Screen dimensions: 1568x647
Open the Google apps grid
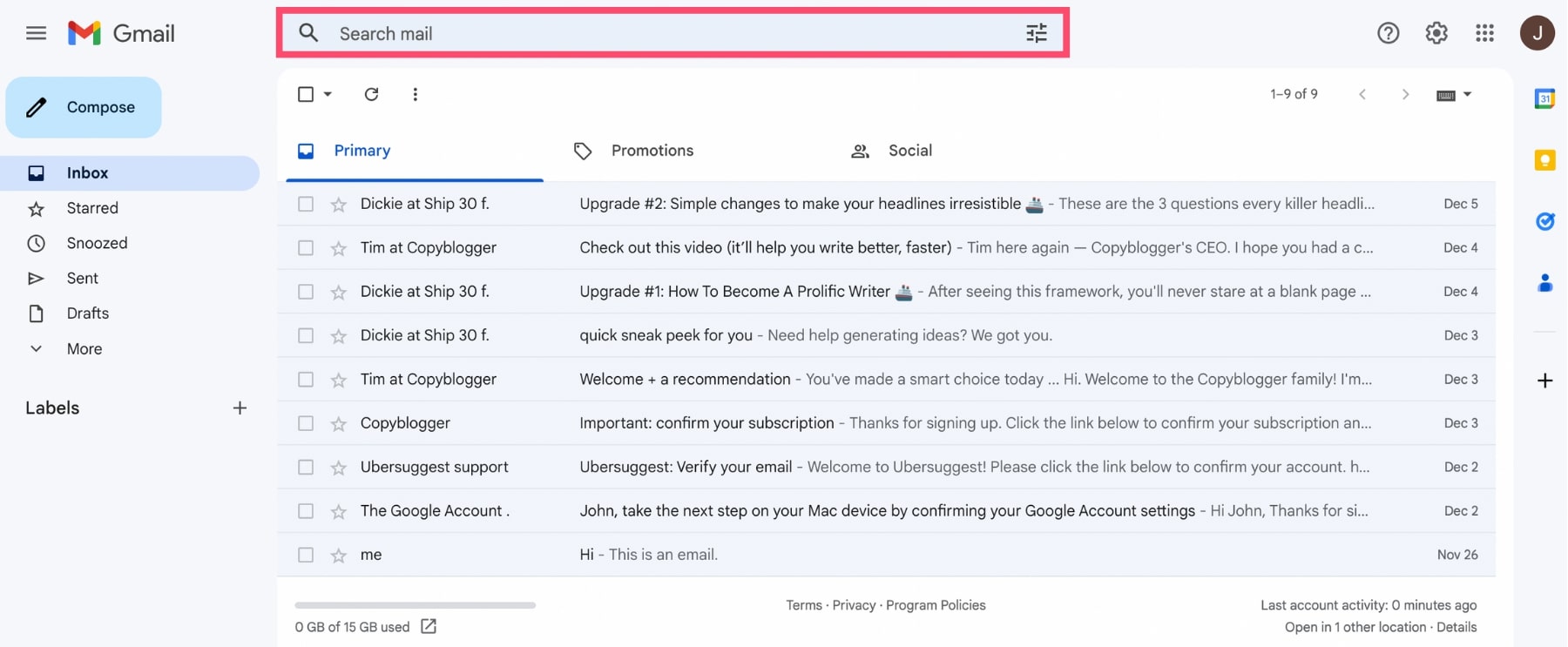point(1485,33)
